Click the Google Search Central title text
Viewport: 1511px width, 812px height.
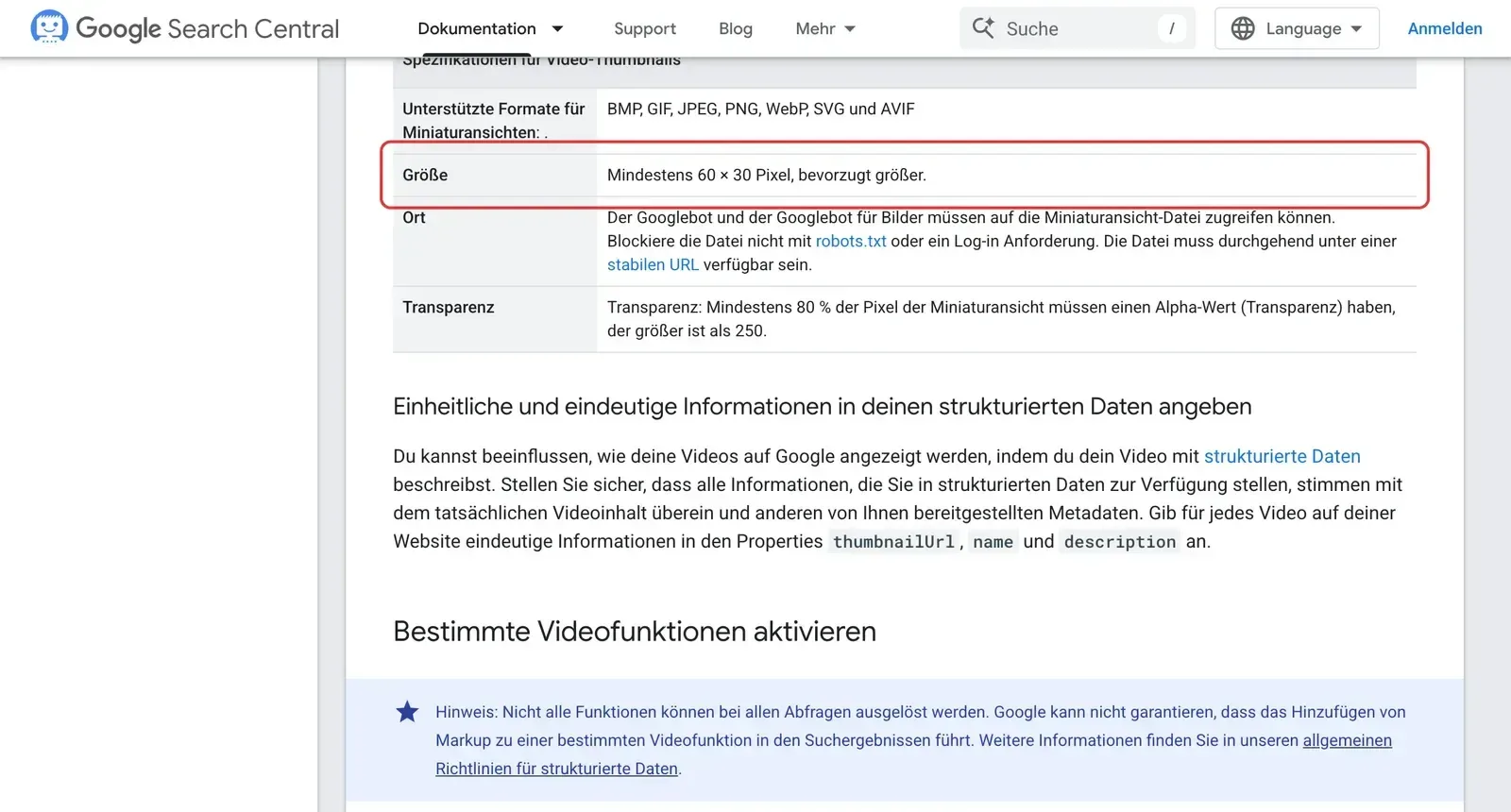click(x=207, y=28)
